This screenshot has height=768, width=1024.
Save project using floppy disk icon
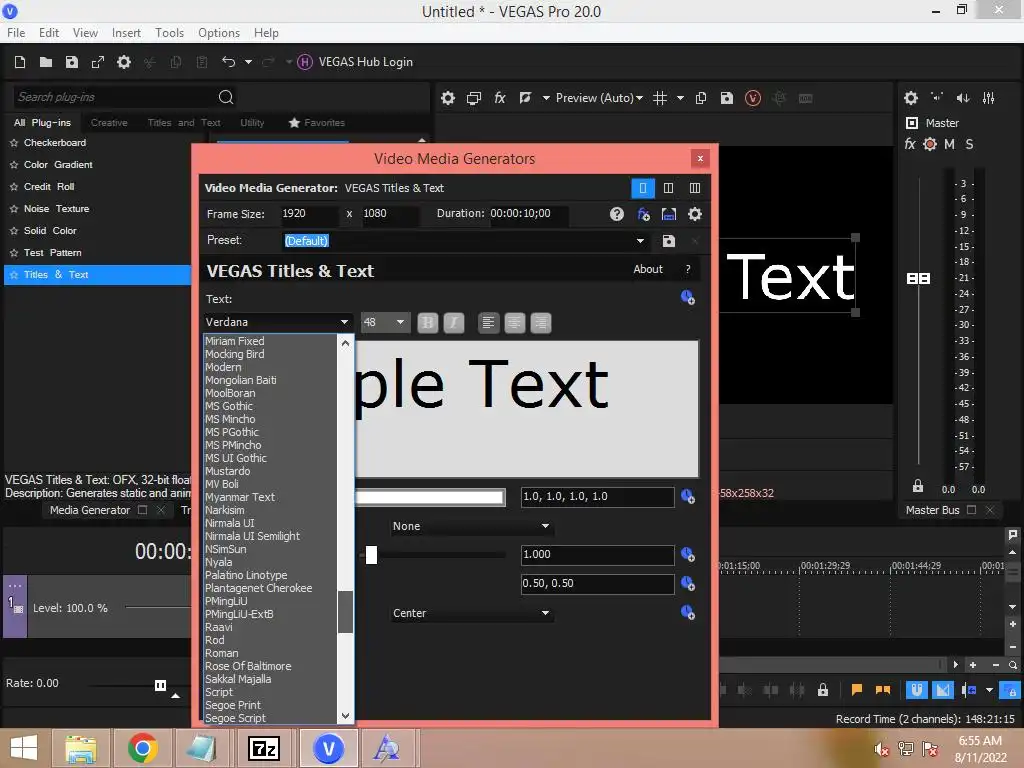[72, 62]
